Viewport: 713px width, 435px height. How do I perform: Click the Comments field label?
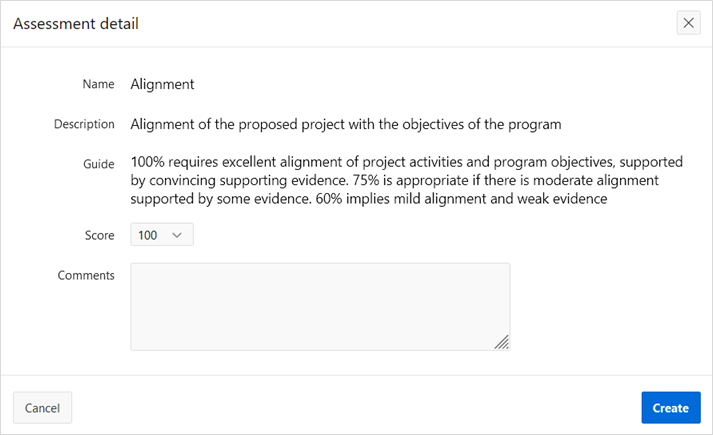click(86, 275)
